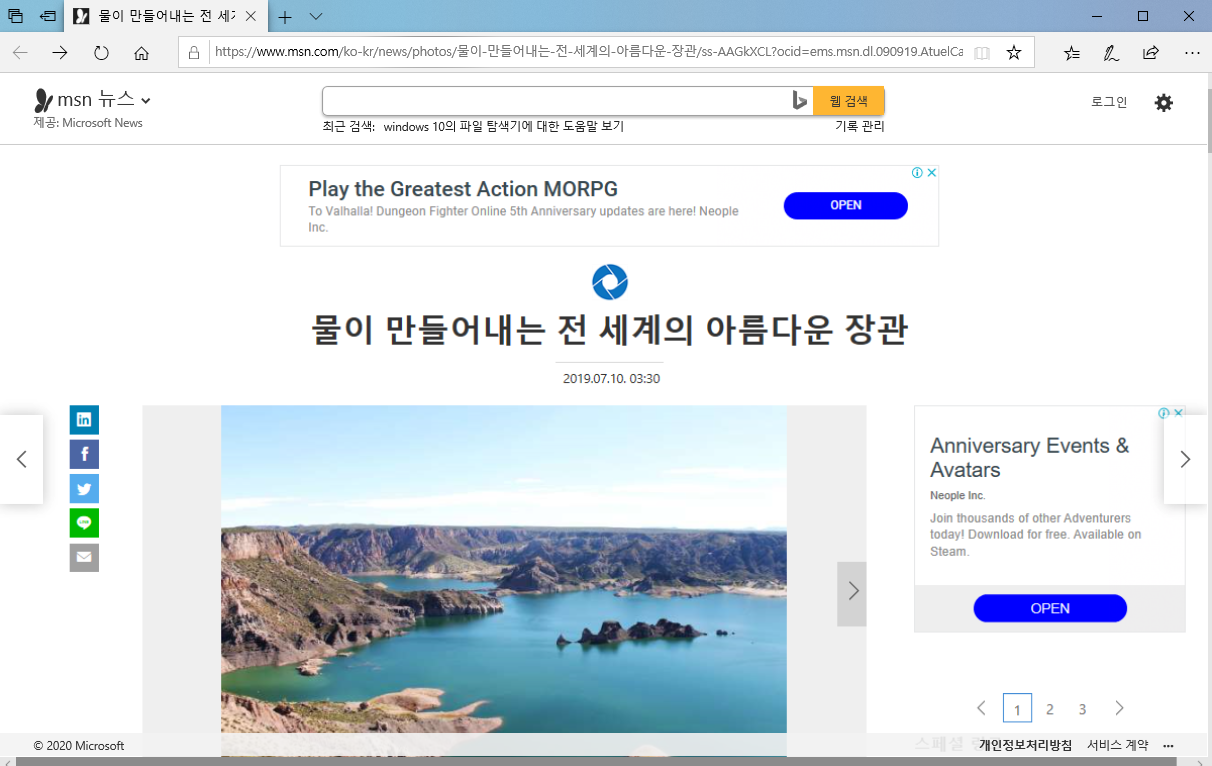Open the browser home page
This screenshot has width=1212, height=766.
pyautogui.click(x=141, y=53)
